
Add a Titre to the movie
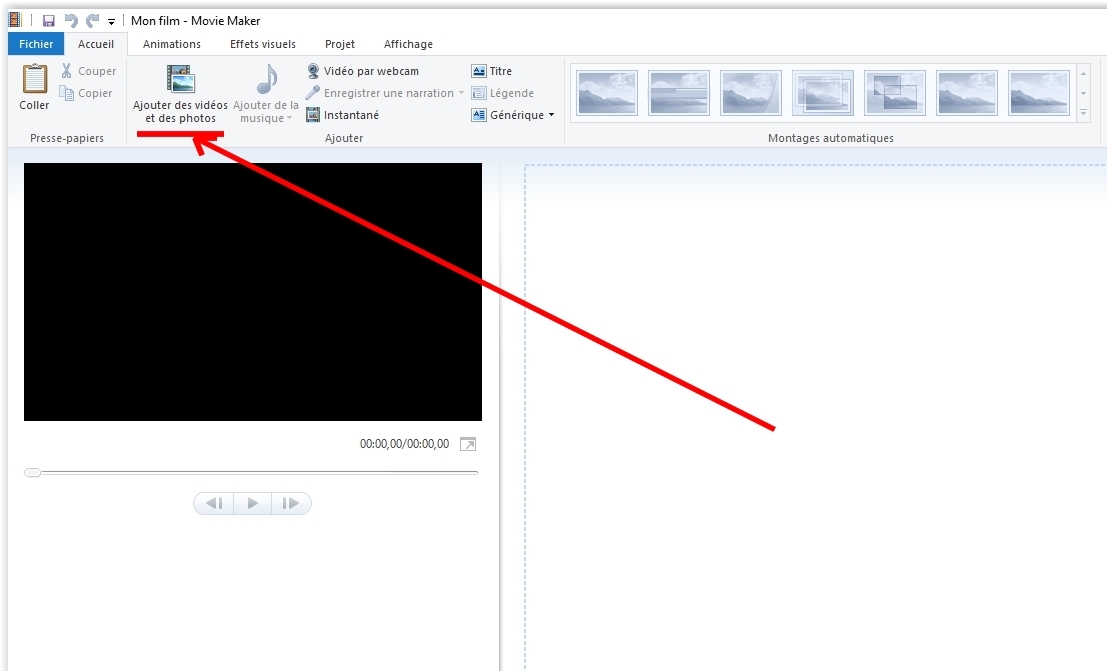(491, 71)
